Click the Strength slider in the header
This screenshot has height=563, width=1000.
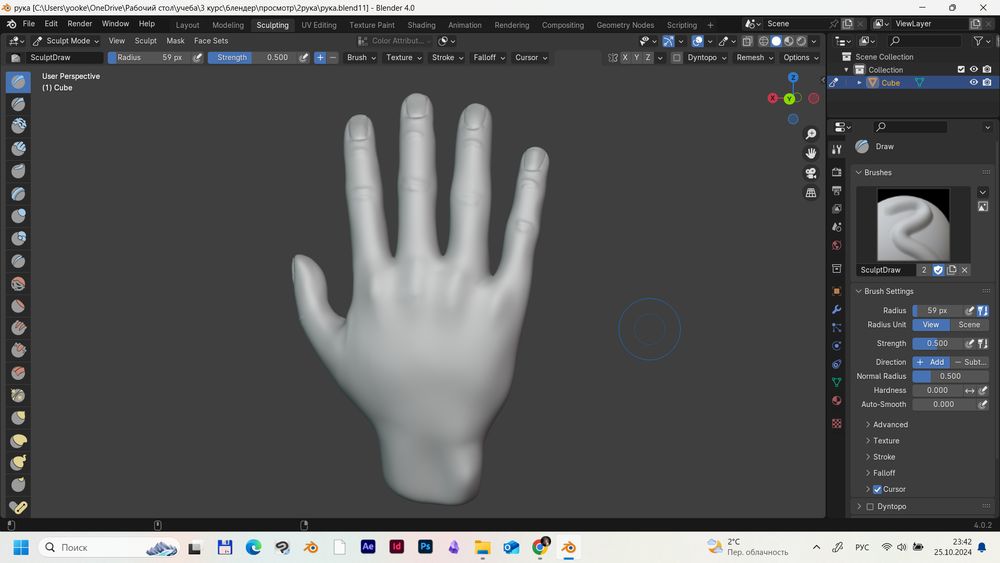252,58
